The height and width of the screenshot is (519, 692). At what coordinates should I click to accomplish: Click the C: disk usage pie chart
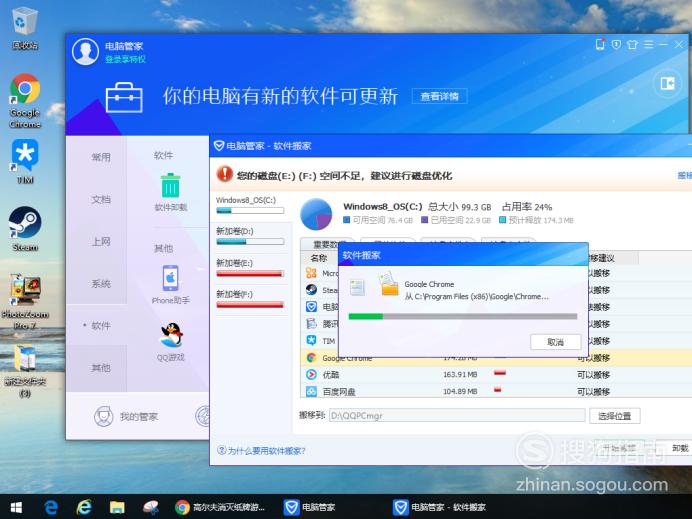point(316,214)
